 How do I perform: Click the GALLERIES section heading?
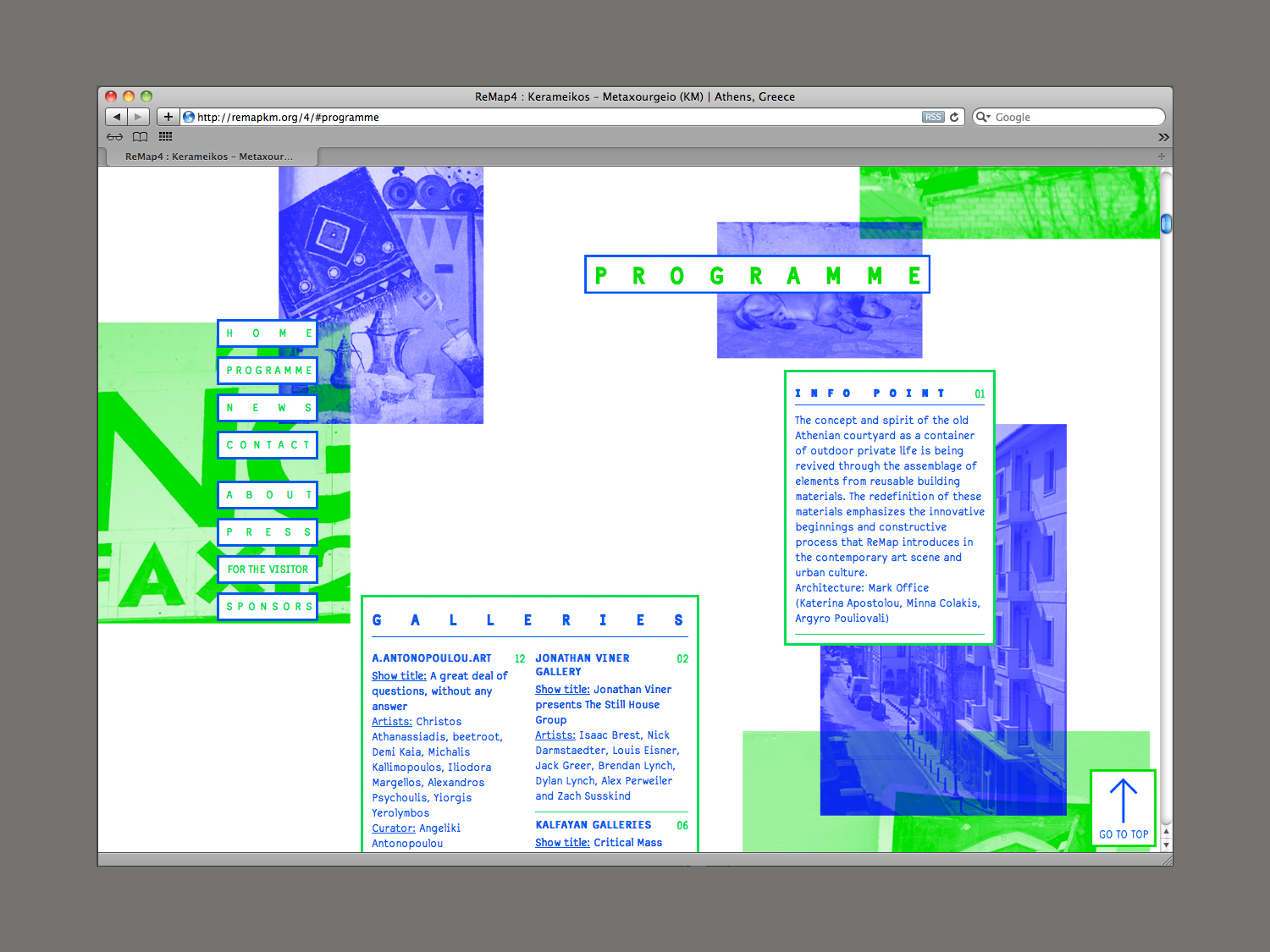(x=528, y=620)
